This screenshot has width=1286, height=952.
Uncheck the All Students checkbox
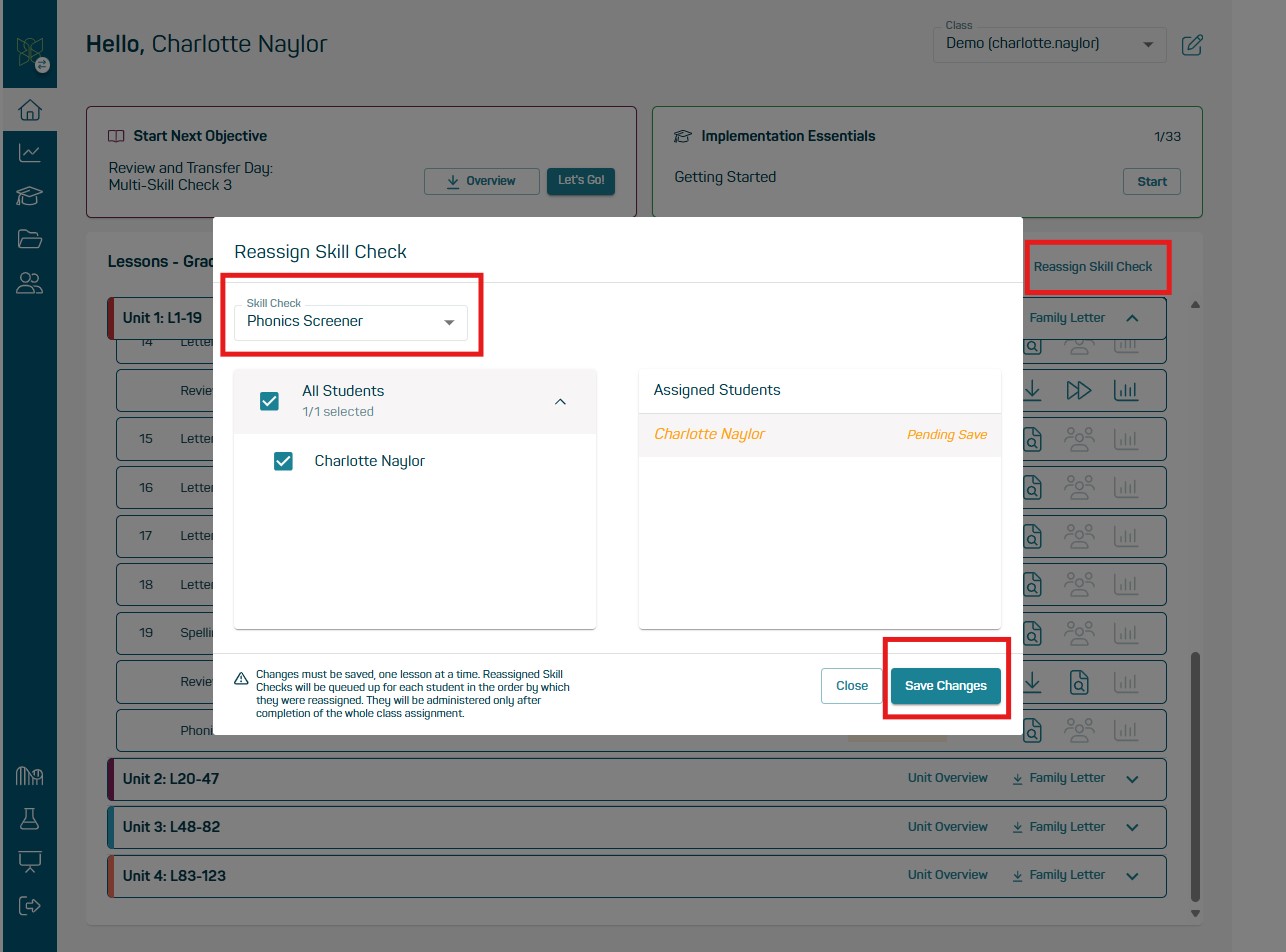click(269, 400)
